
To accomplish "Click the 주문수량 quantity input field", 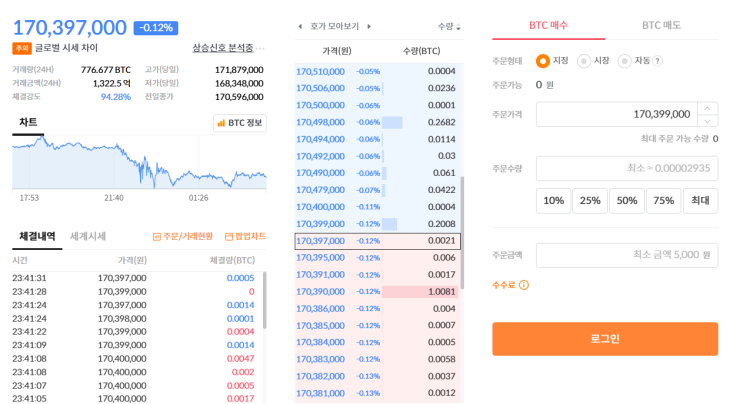I will click(627, 168).
